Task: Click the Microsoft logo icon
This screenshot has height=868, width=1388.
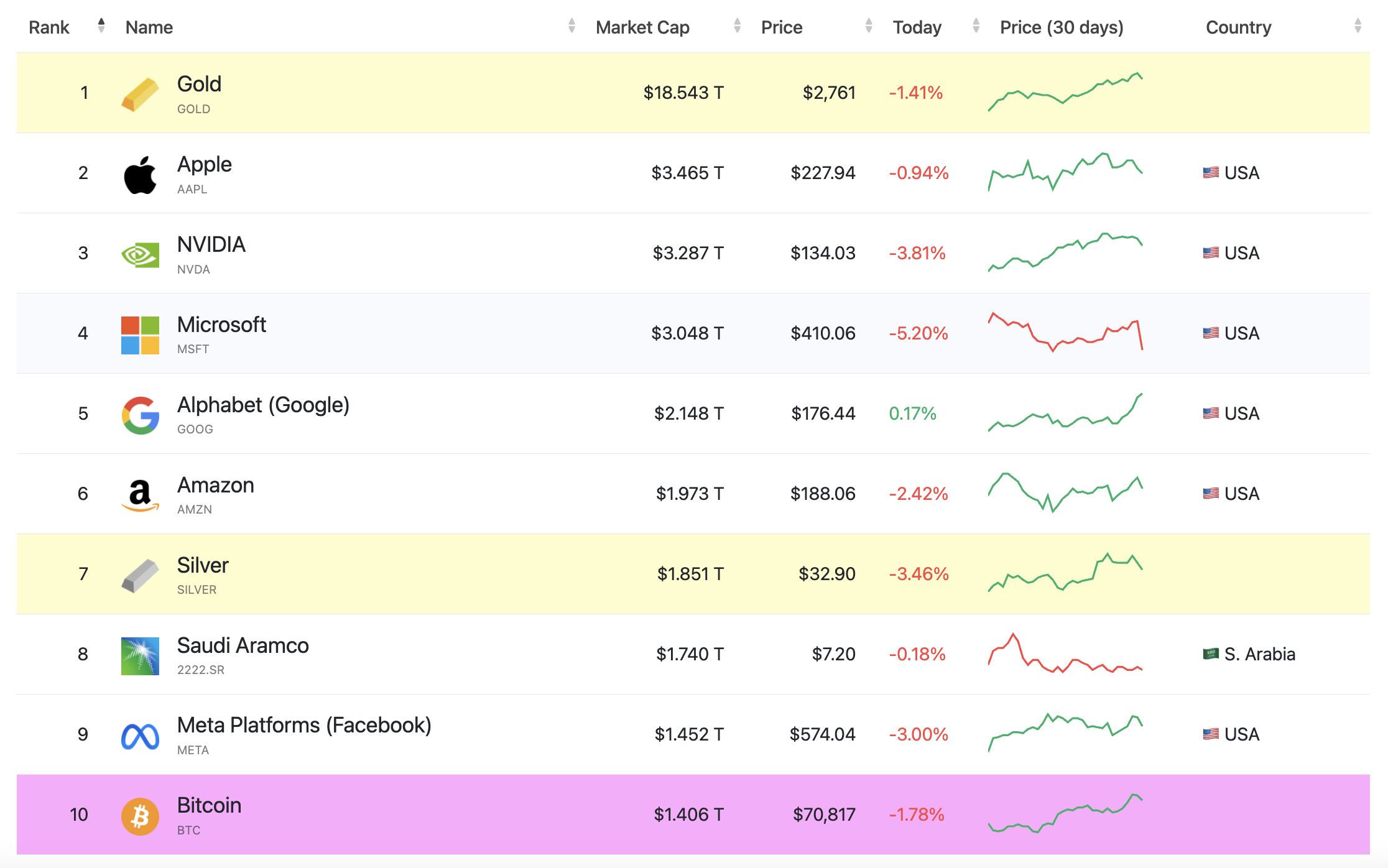Action: tap(140, 335)
